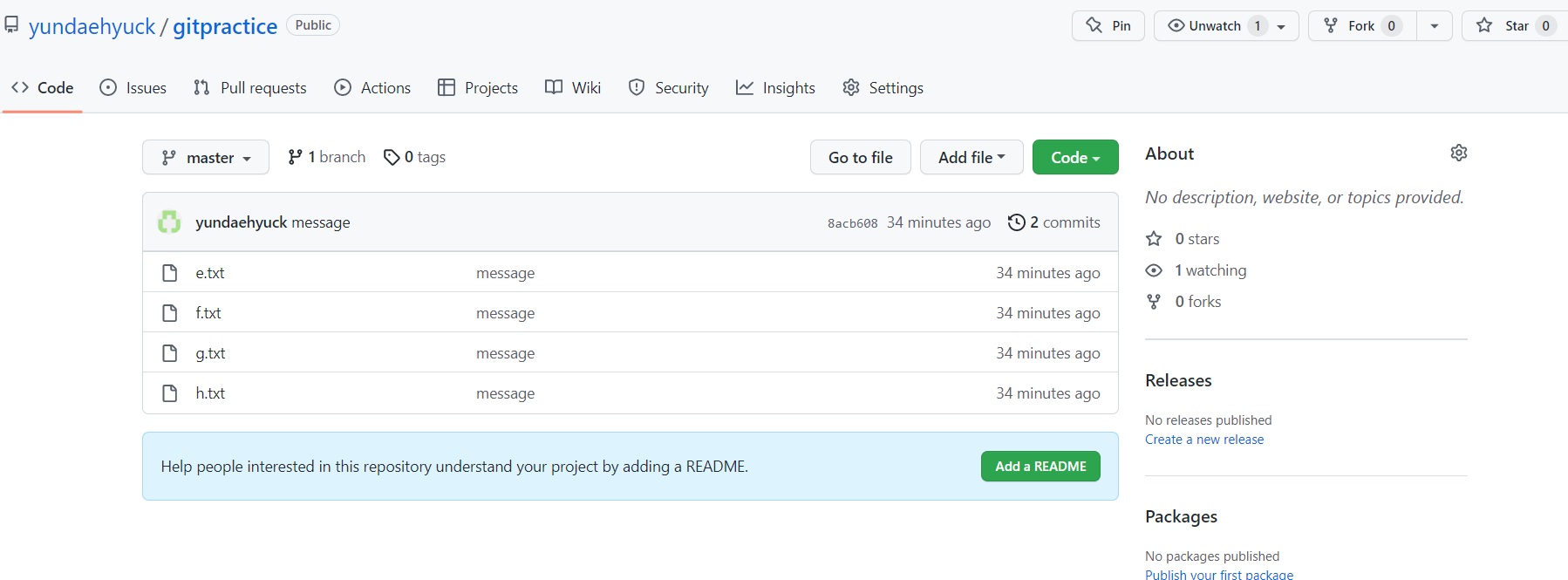Pin this repository with the Pin button
1568x580 pixels.
[1108, 25]
